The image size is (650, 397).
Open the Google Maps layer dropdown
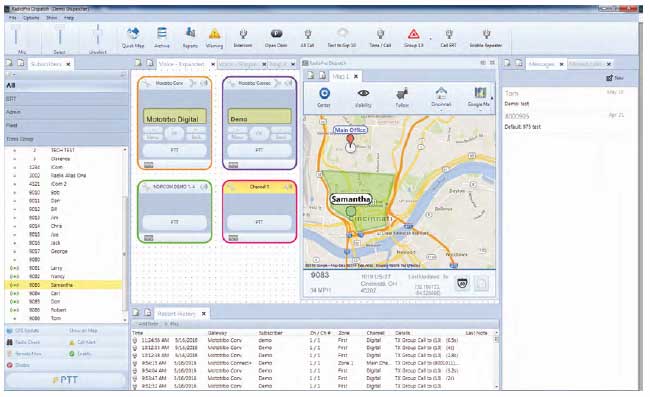click(x=480, y=109)
